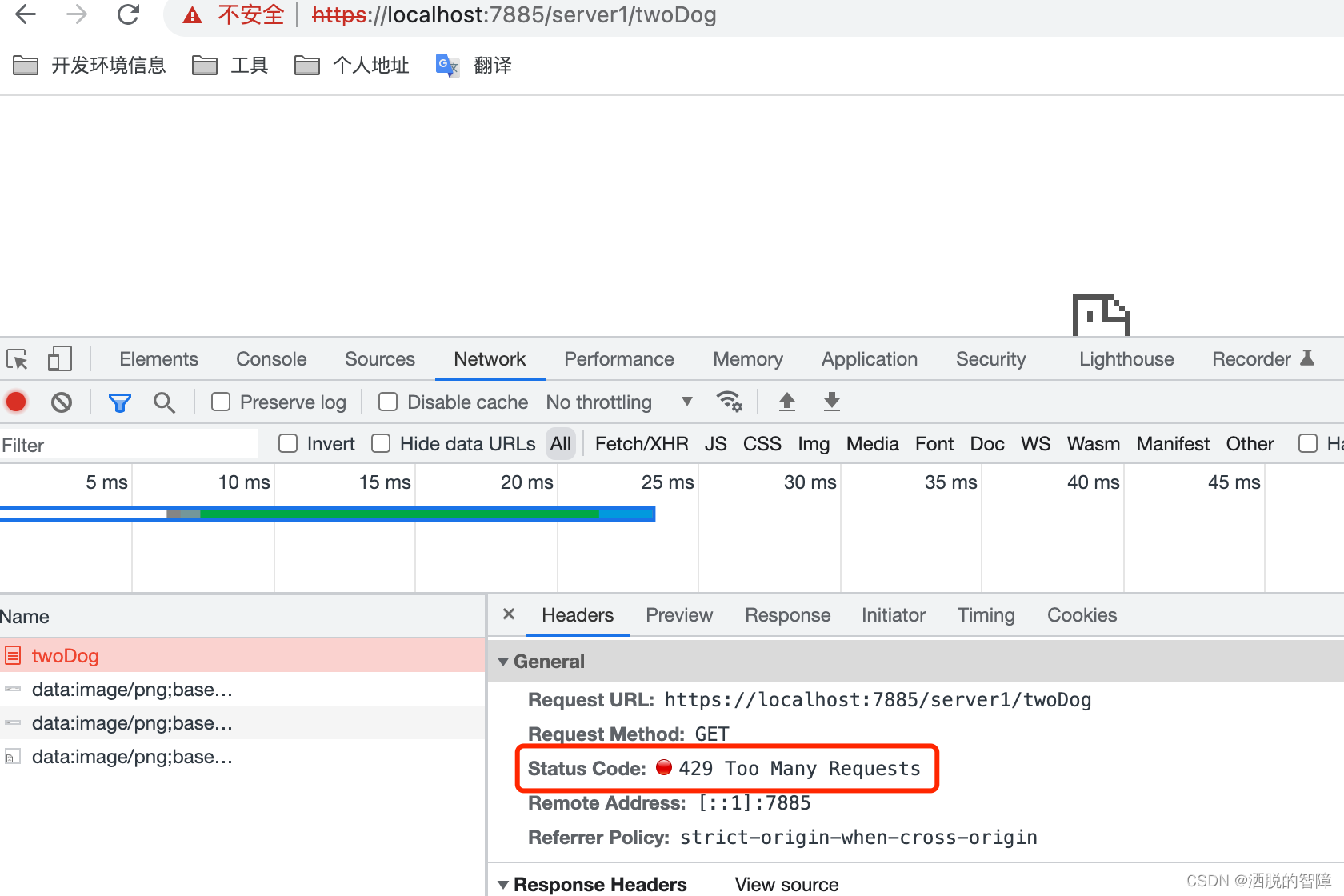This screenshot has height=896, width=1344.
Task: Import HAR file with upload arrow
Action: coord(787,402)
